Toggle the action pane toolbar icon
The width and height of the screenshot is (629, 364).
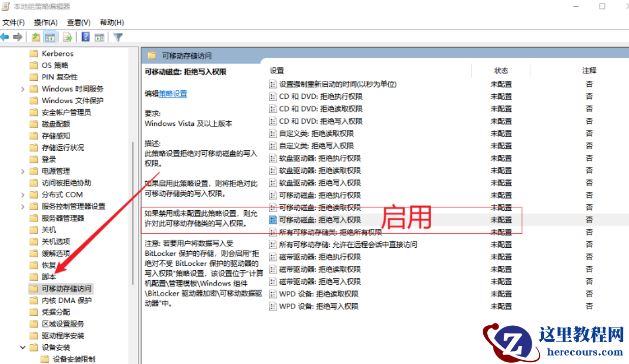click(99, 37)
